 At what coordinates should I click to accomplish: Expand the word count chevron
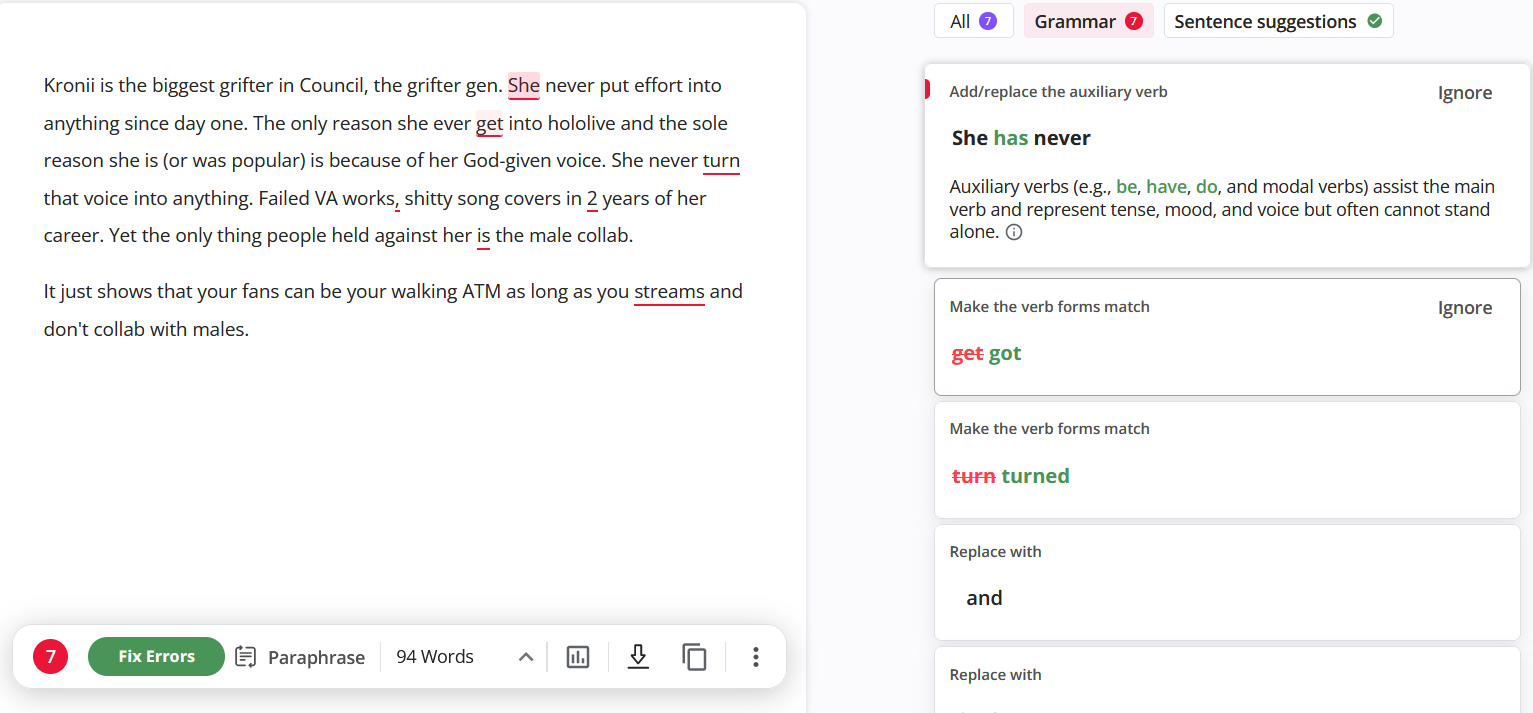pyautogui.click(x=526, y=657)
